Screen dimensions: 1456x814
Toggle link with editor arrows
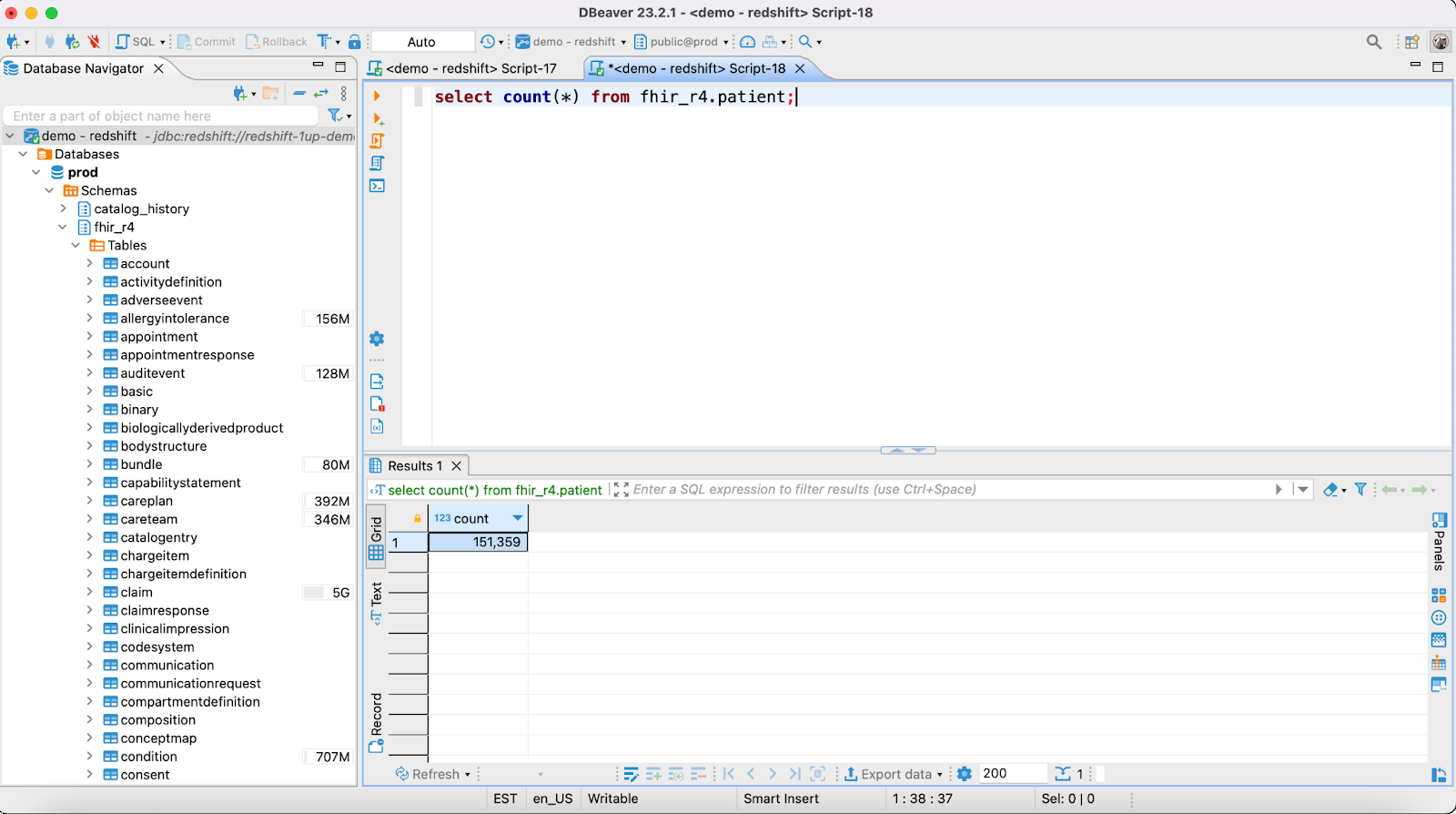coord(321,93)
